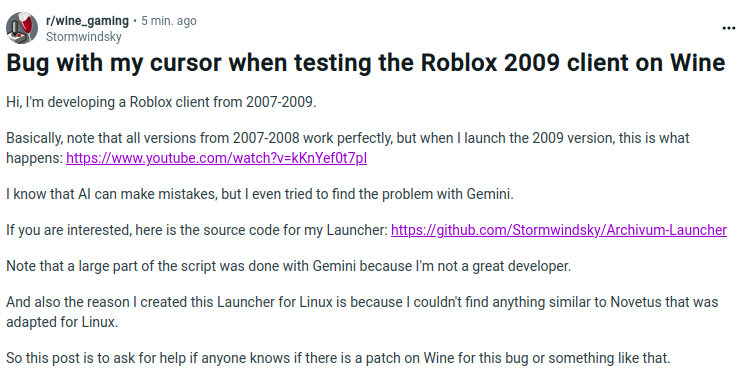Follow the YouTube watch video link
Image resolution: width=755 pixels, height=383 pixels.
(x=216, y=158)
